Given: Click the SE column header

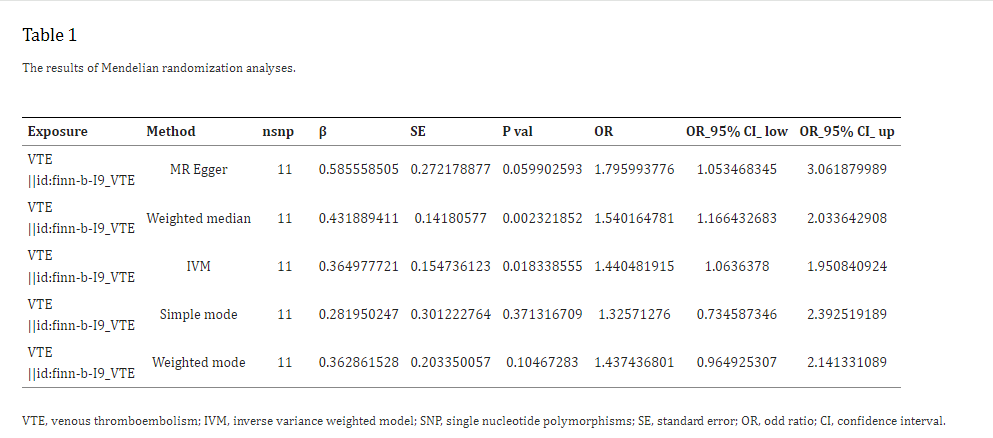Looking at the screenshot, I should coord(418,132).
